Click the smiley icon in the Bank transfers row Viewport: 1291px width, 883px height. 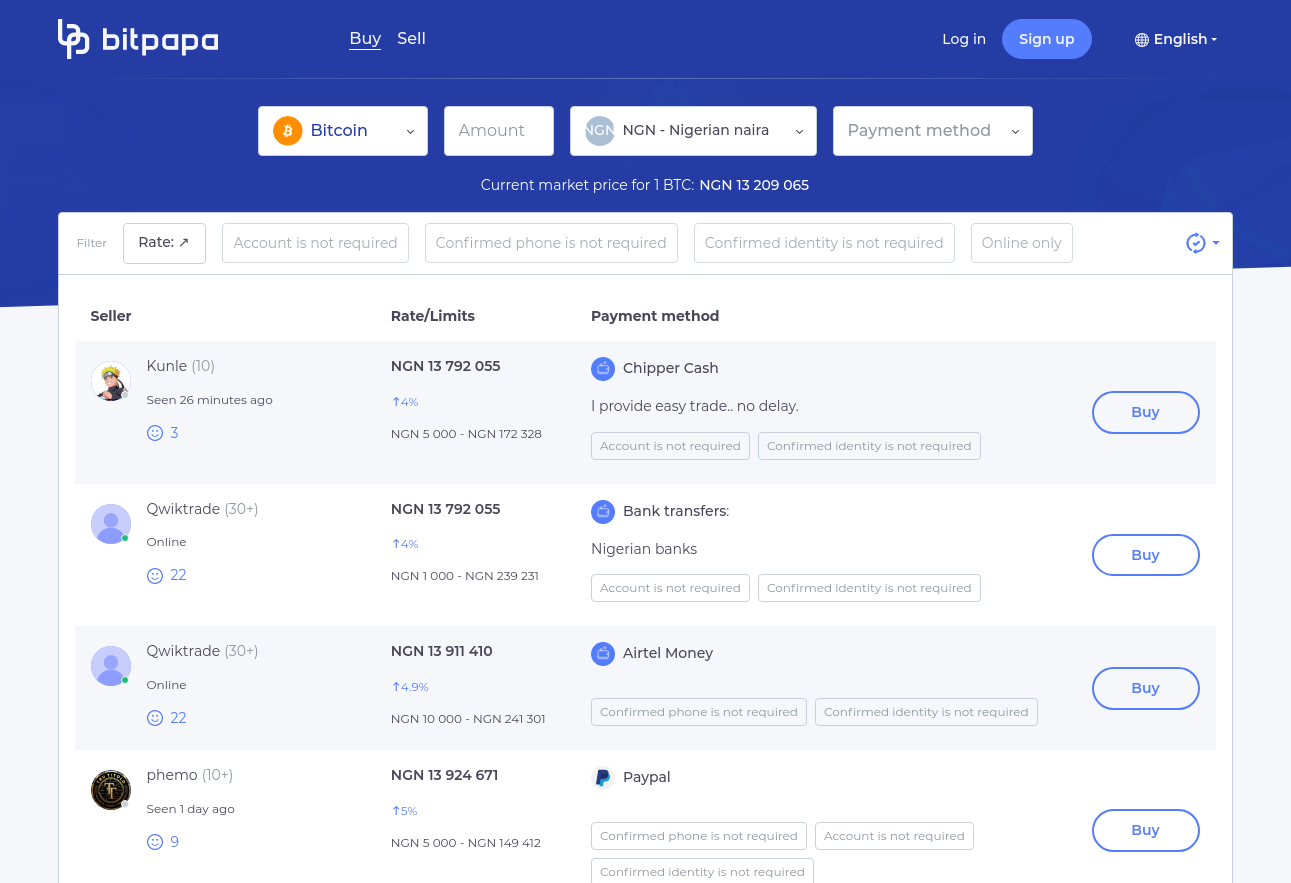pos(155,575)
